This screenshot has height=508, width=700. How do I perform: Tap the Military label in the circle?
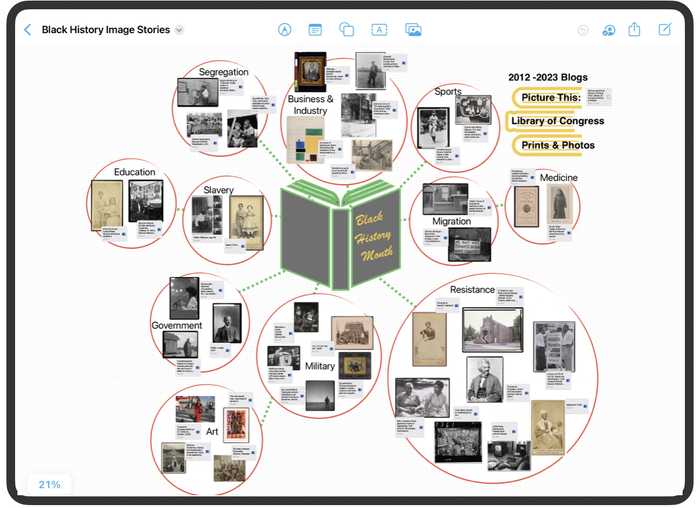coord(320,366)
